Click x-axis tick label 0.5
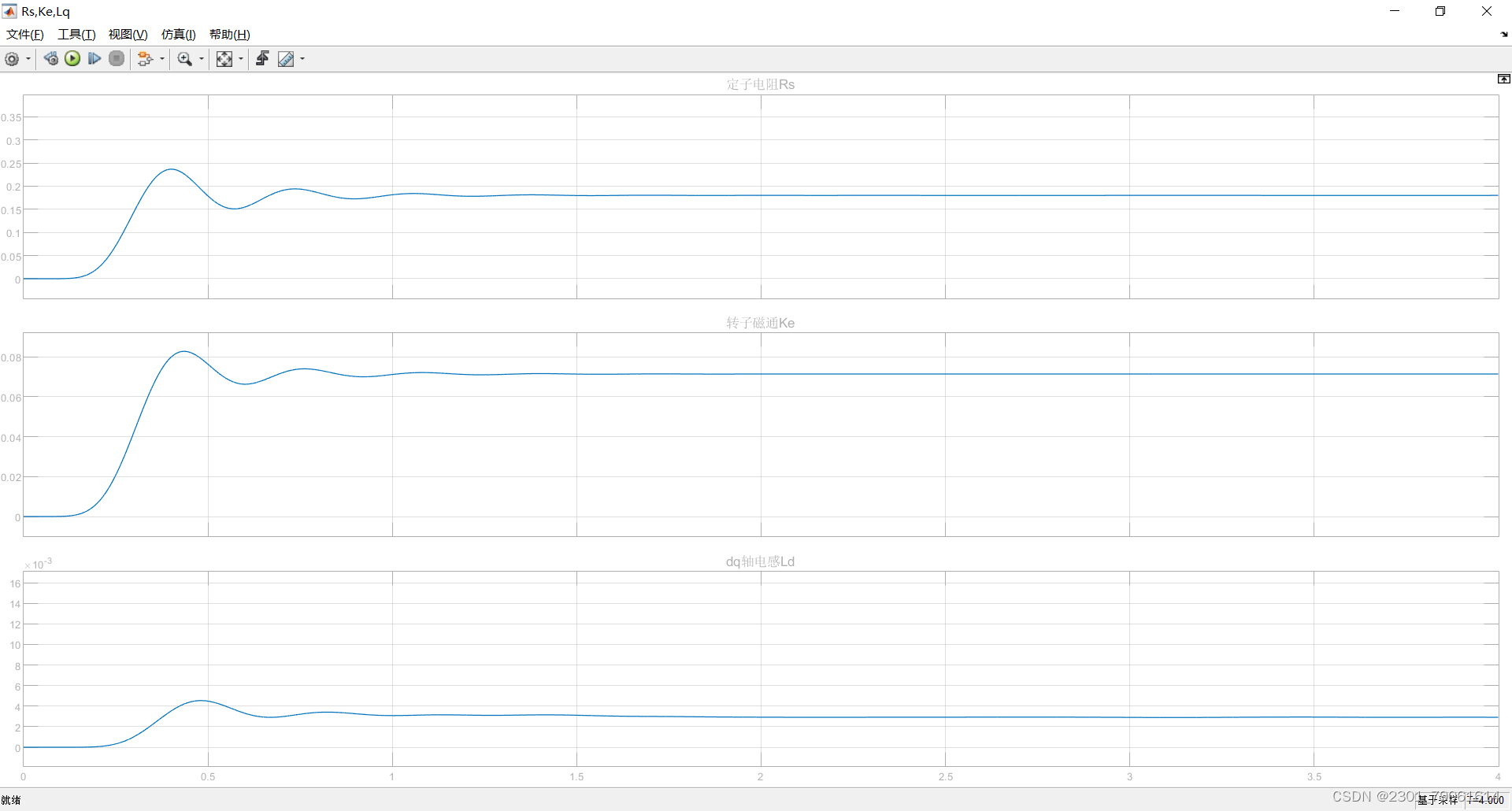1512x811 pixels. [x=208, y=777]
